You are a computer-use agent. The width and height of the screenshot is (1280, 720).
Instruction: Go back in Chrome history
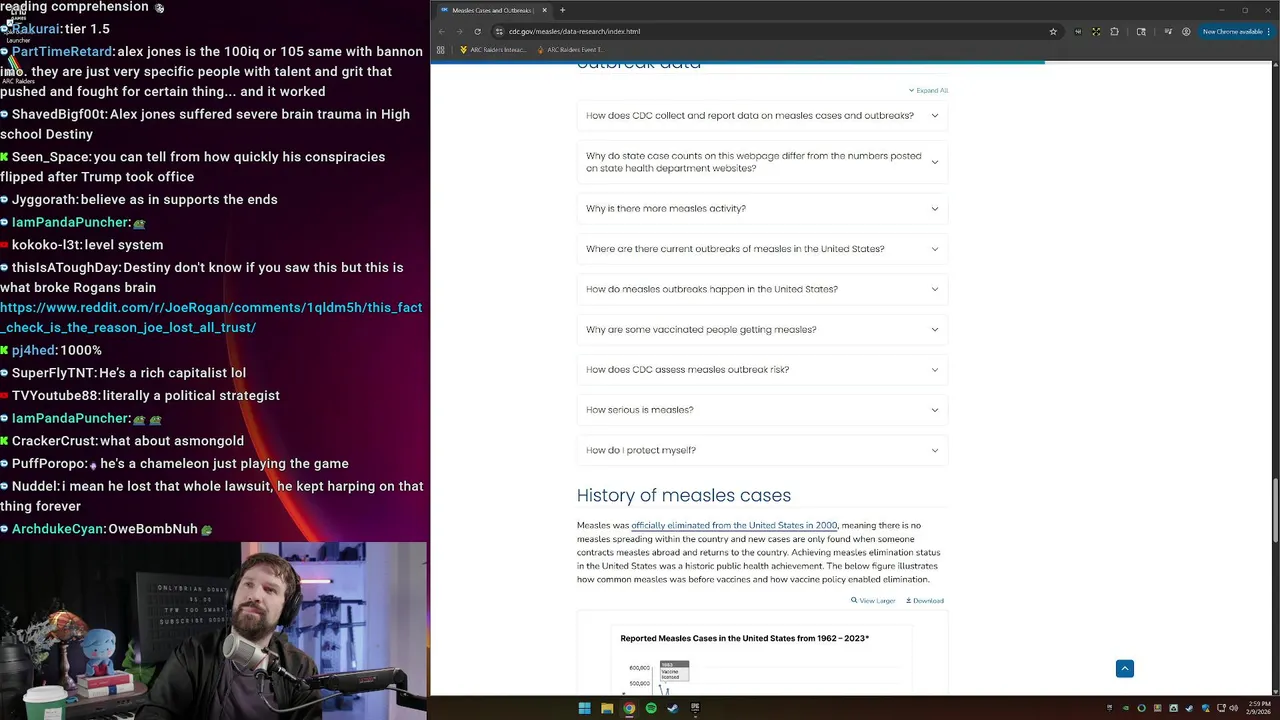tap(441, 31)
